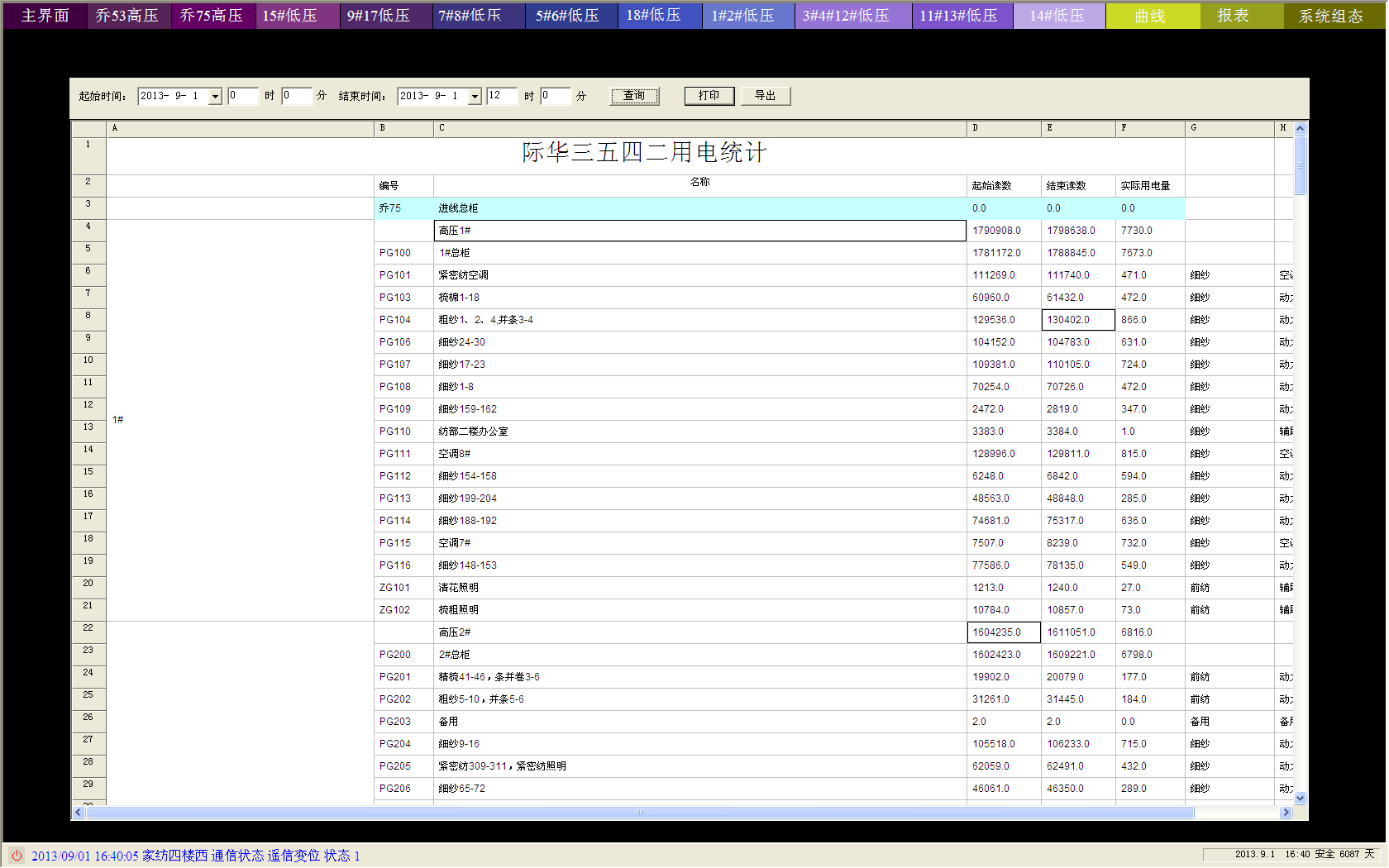1389x868 pixels.
Task: Select column header D
Action: (1004, 128)
